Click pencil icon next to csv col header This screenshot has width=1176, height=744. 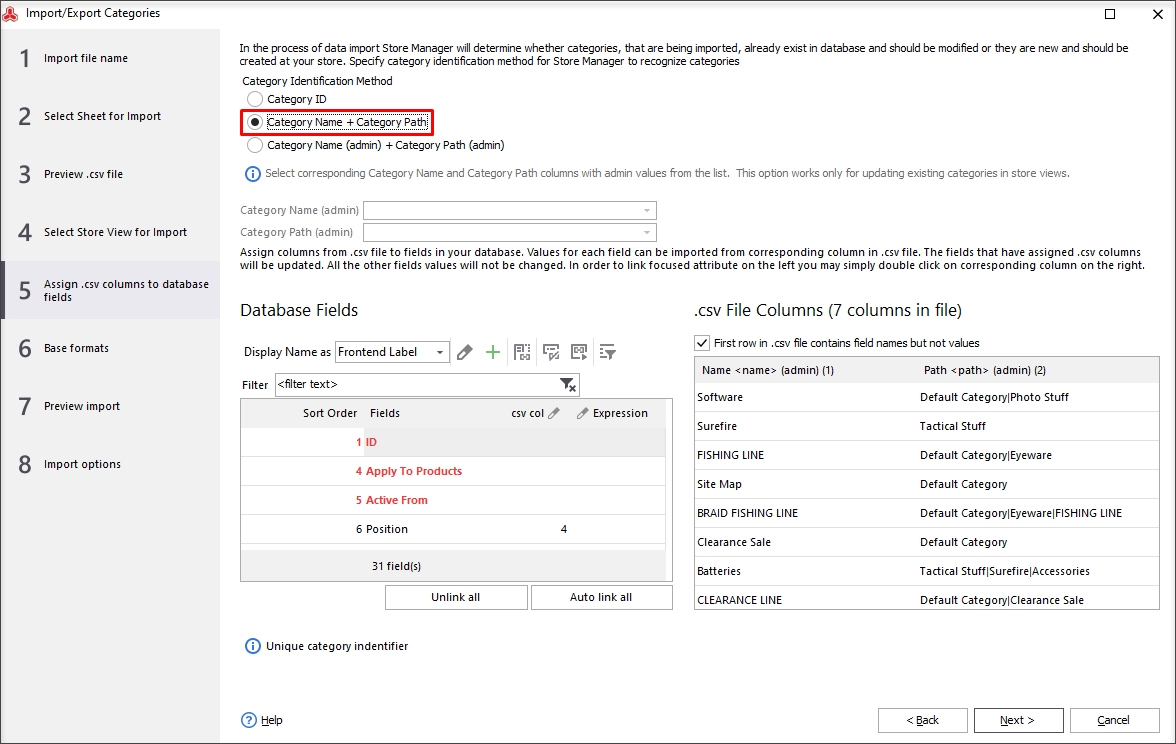(x=554, y=413)
